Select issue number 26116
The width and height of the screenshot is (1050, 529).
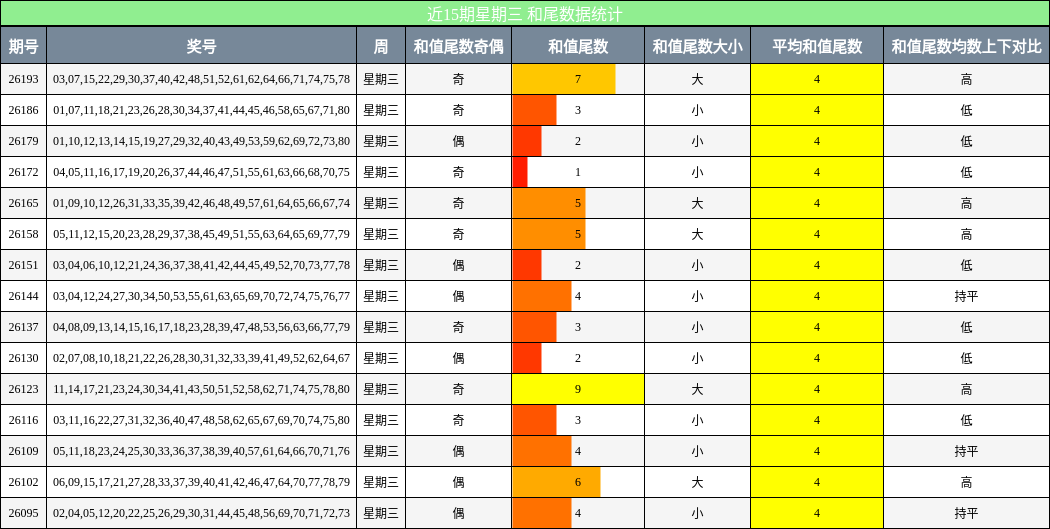[x=23, y=420]
